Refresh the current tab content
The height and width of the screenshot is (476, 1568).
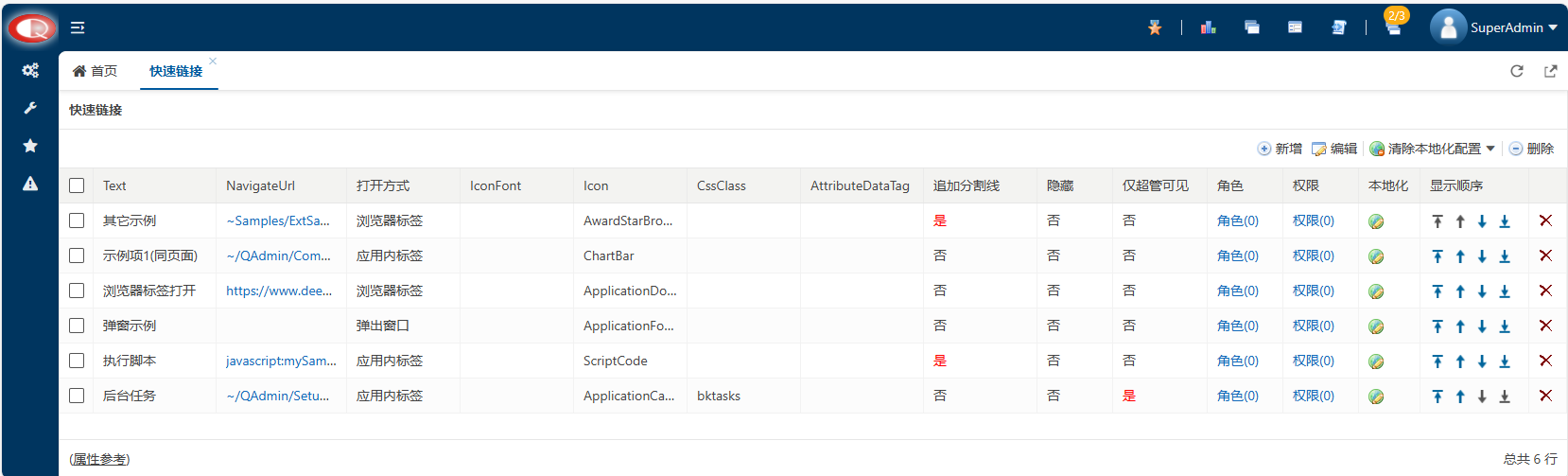pyautogui.click(x=1517, y=71)
